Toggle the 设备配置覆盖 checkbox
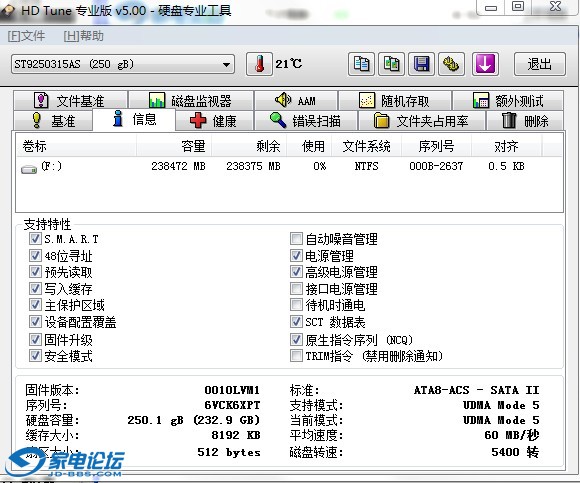Viewport: 580px width, 483px height. (x=35, y=322)
